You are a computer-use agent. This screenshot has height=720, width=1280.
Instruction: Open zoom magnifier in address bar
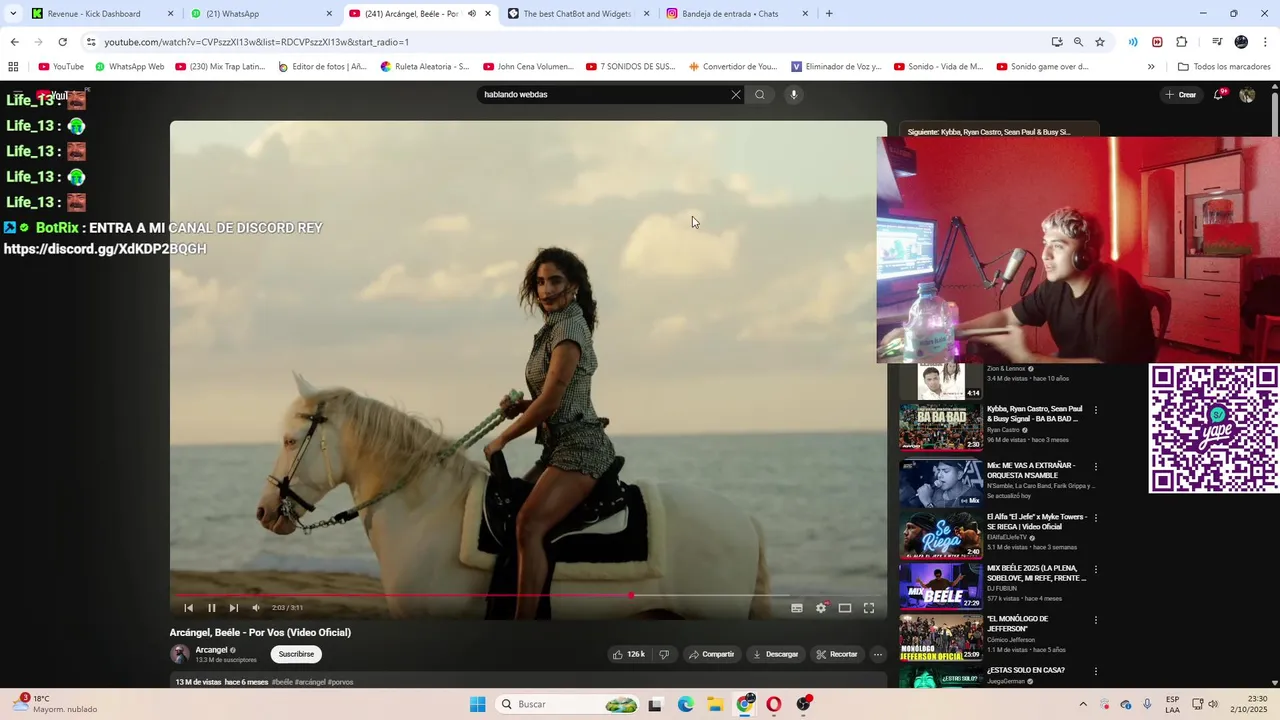coord(1078,42)
